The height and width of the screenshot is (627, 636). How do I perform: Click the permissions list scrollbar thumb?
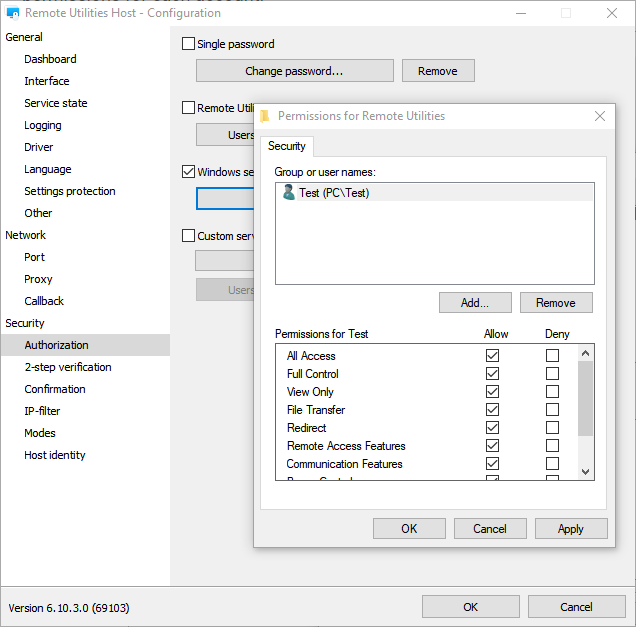tap(585, 398)
